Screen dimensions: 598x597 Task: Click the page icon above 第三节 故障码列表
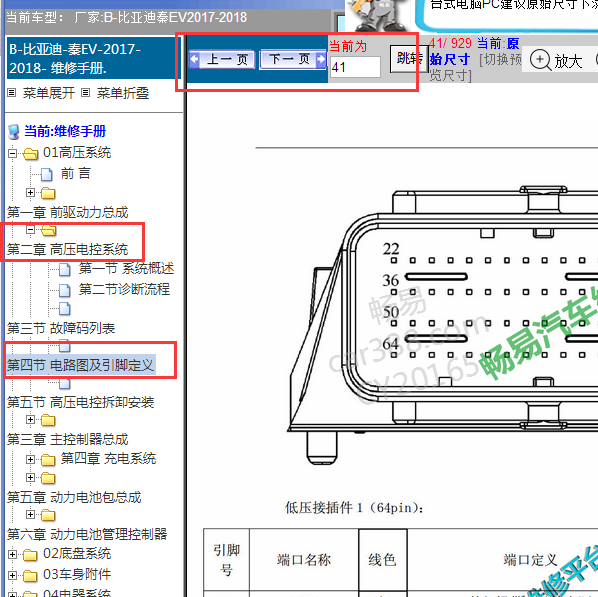pos(65,309)
